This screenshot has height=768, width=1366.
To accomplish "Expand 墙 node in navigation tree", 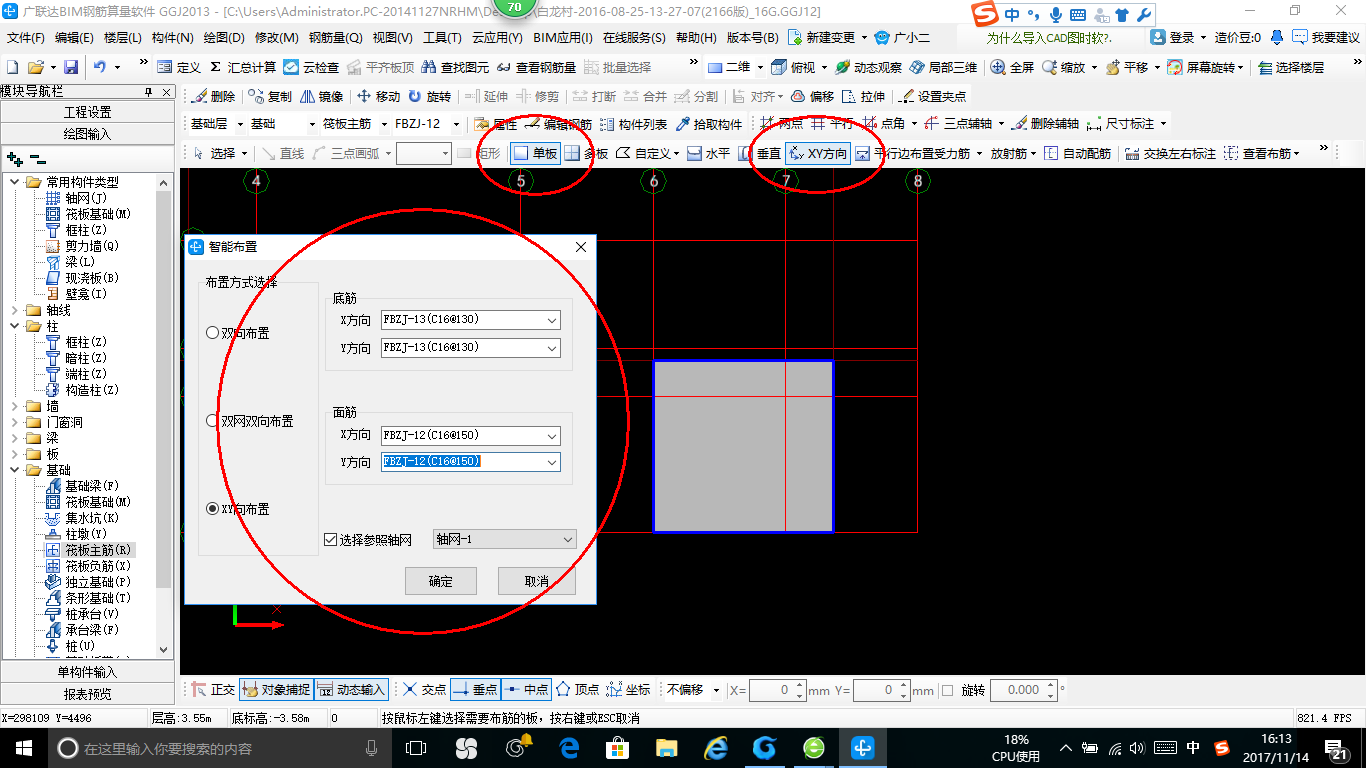I will [x=14, y=406].
